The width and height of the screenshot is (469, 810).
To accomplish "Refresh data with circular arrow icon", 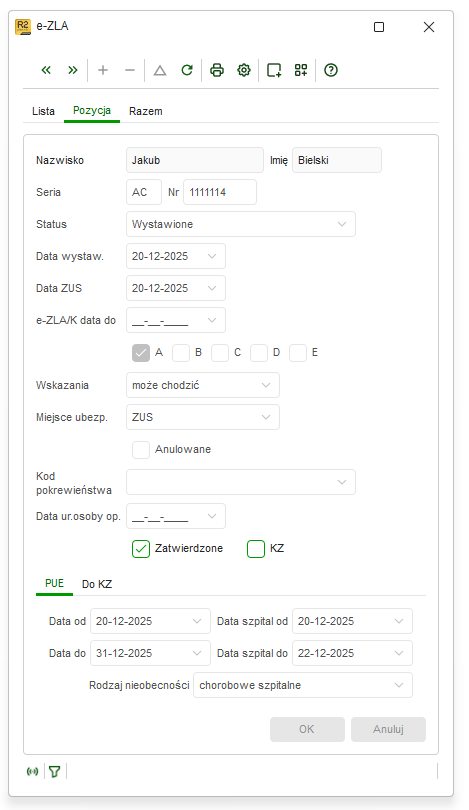I will 187,70.
